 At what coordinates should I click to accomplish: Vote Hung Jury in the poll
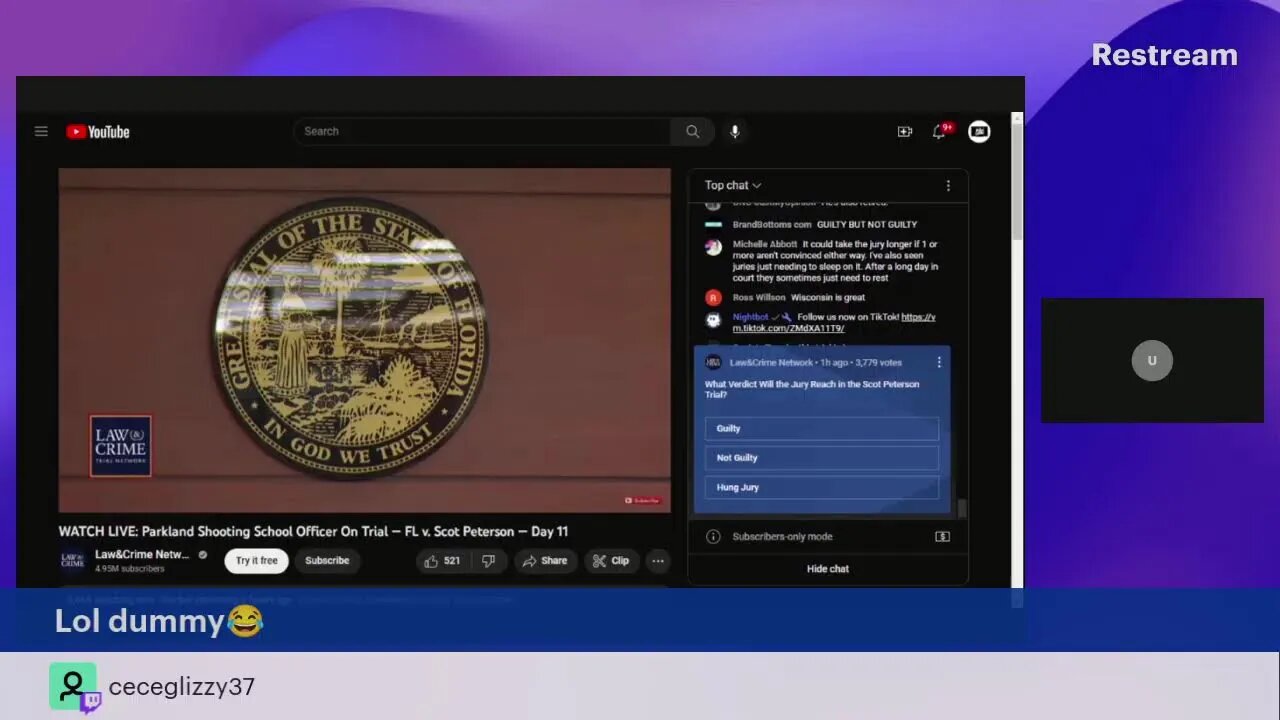822,487
